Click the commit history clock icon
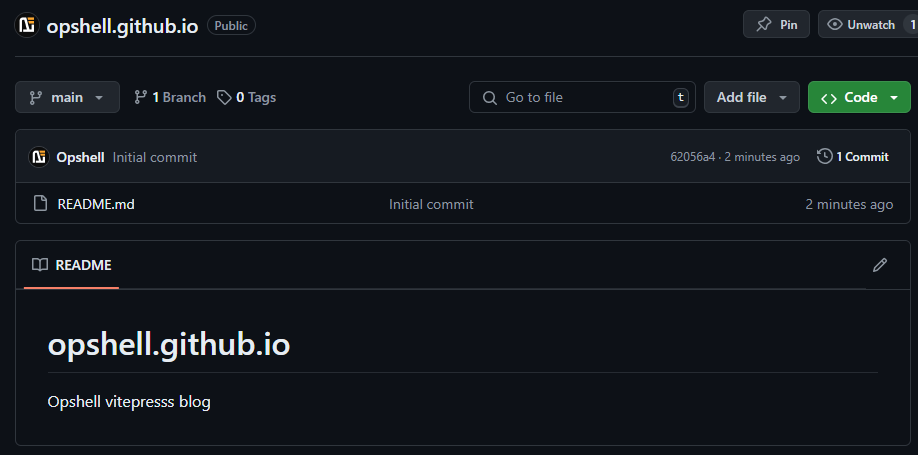Image resolution: width=918 pixels, height=455 pixels. tap(824, 156)
